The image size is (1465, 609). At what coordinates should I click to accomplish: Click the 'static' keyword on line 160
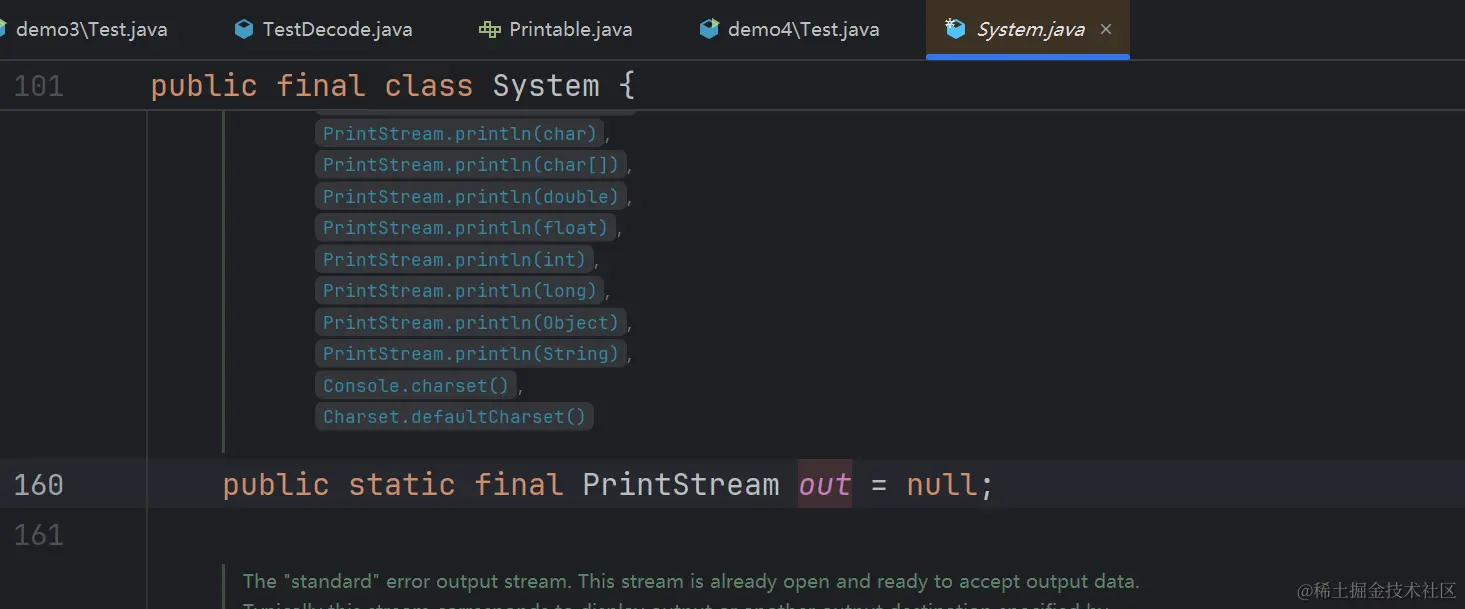pos(402,485)
